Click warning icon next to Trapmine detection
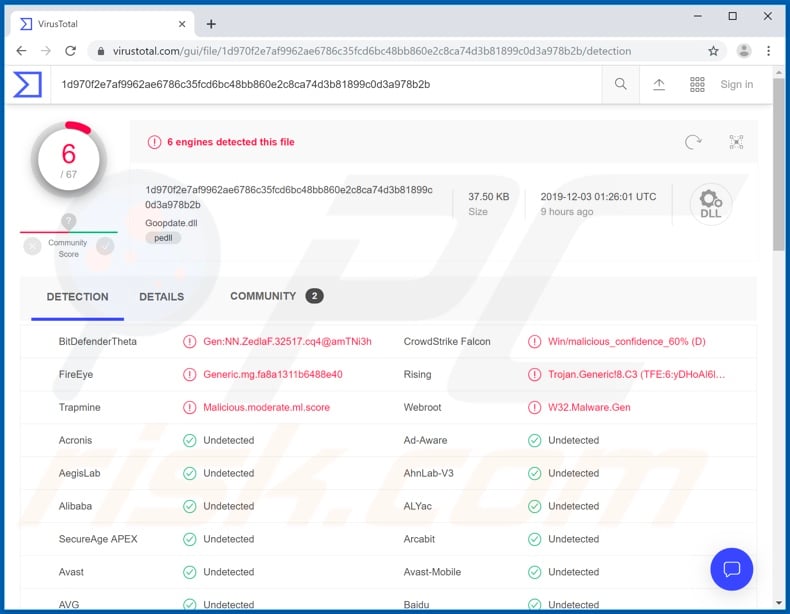Screen dimensions: 790x614 pyautogui.click(x=189, y=407)
